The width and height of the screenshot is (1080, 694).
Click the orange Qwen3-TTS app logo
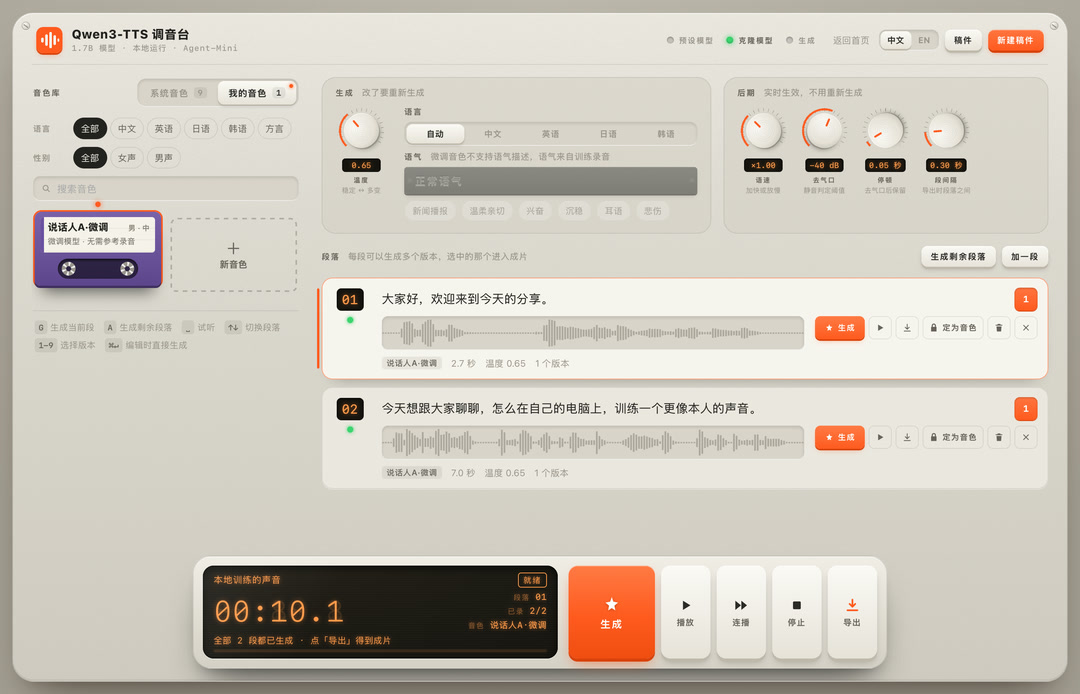tap(50, 40)
